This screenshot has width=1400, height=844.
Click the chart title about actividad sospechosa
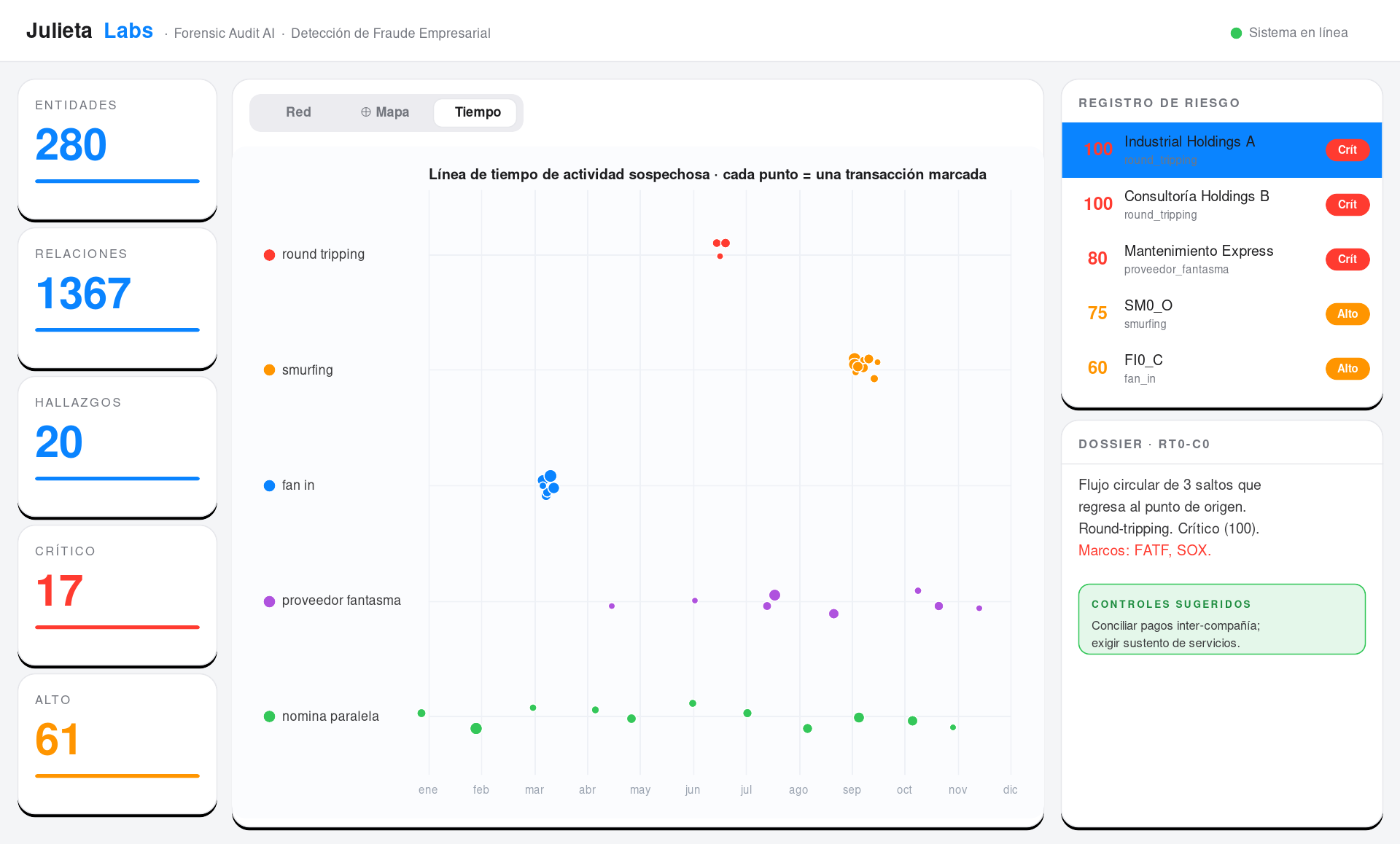tap(707, 175)
